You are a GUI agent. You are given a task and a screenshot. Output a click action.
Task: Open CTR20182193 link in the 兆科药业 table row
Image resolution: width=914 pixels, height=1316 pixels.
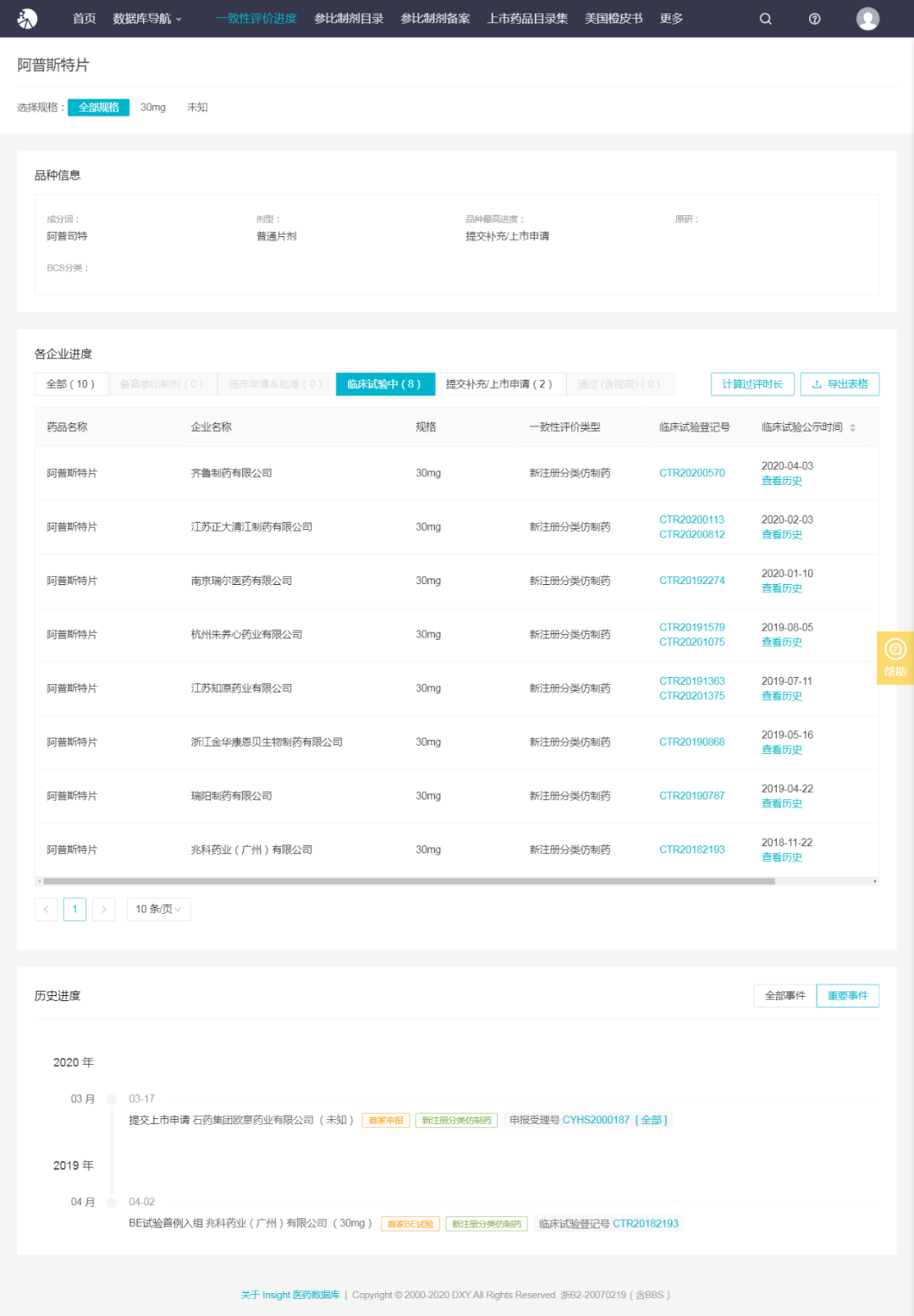click(692, 850)
